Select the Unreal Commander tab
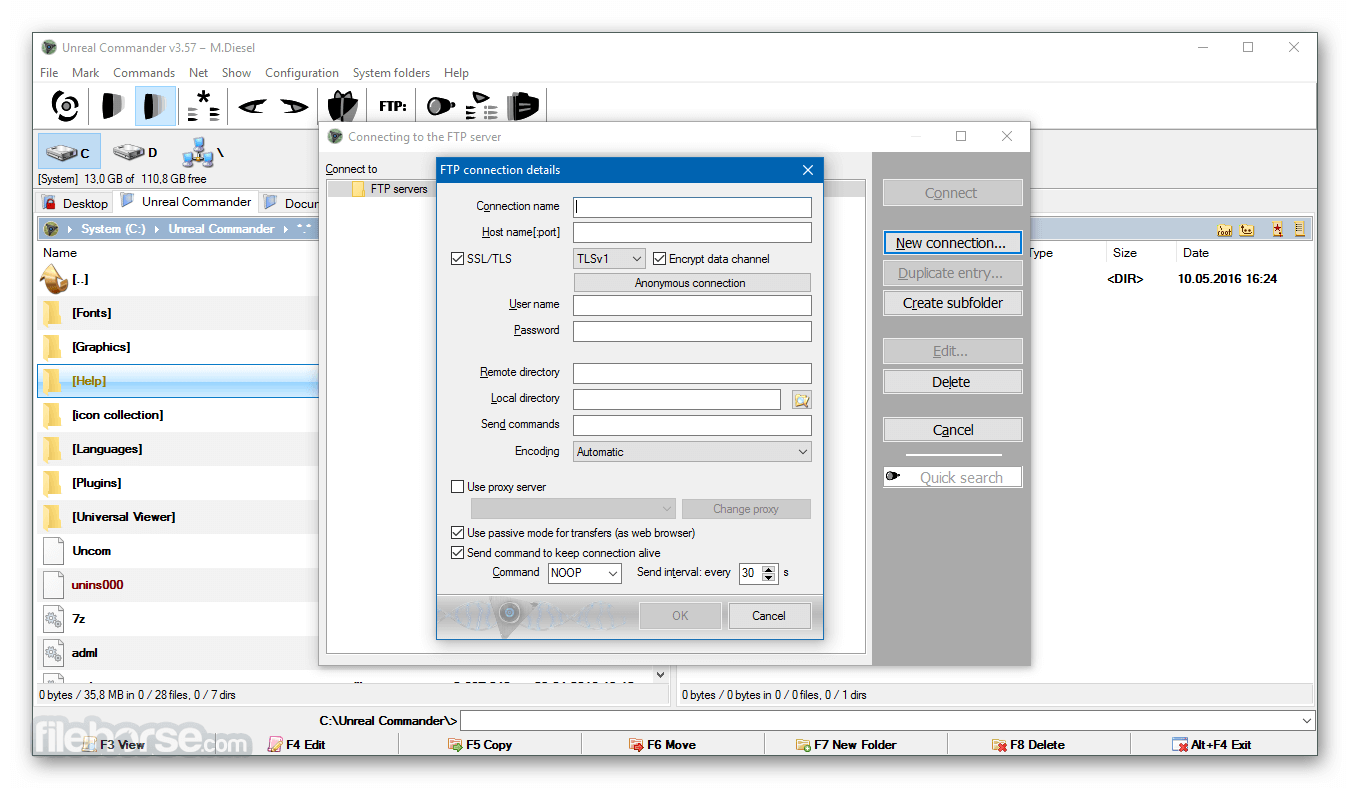Viewport: 1350px width, 788px height. (186, 202)
